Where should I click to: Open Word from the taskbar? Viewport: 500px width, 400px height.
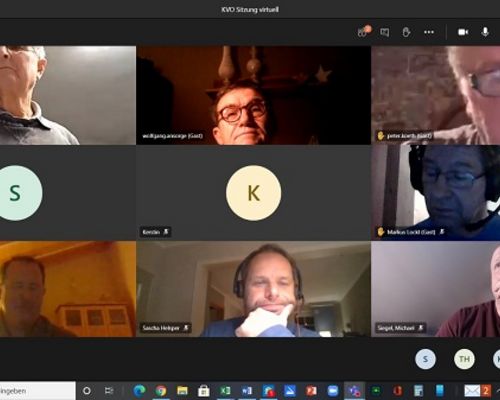tap(247, 391)
